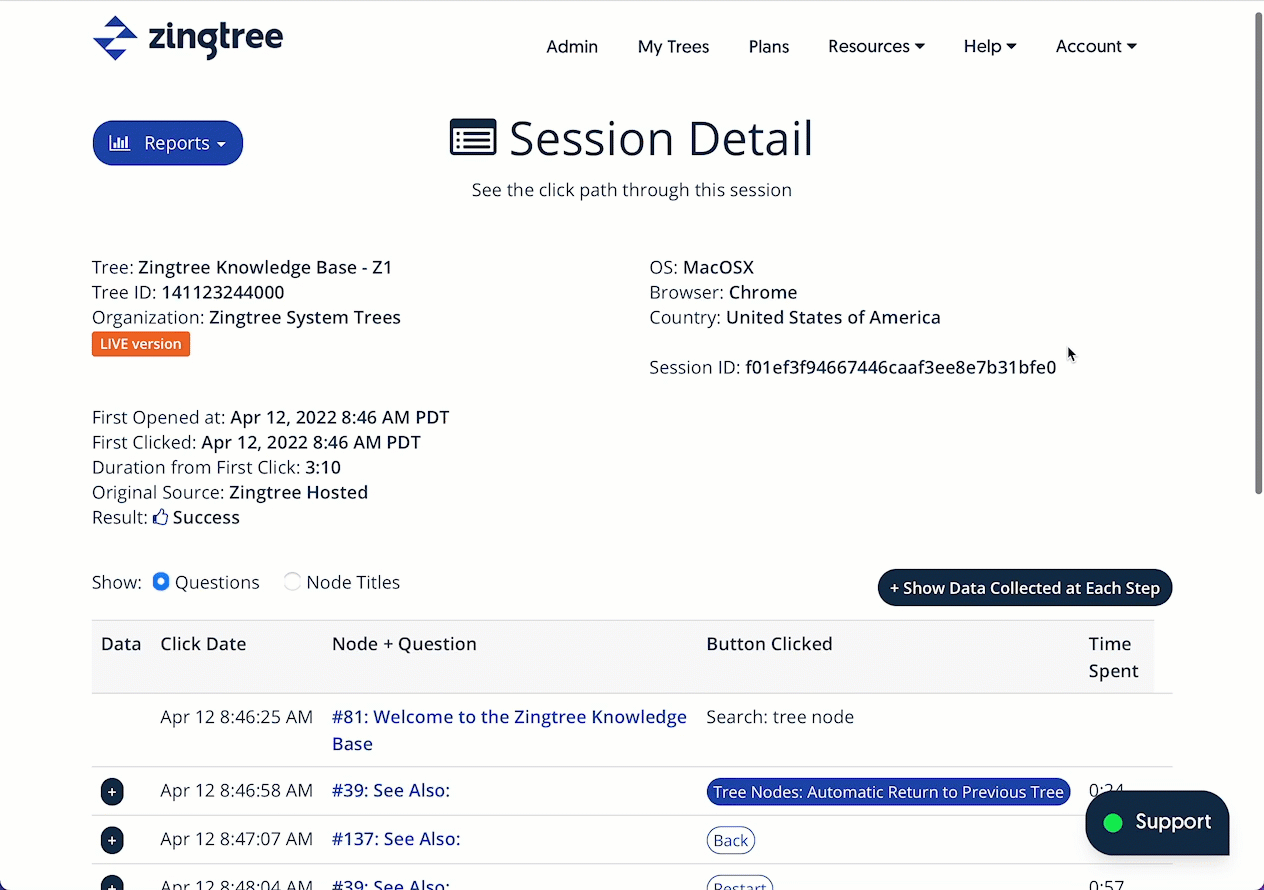Click Tree Nodes: Automatic Return to Previous Tree
Viewport: 1264px width, 890px height.
pyautogui.click(x=888, y=792)
